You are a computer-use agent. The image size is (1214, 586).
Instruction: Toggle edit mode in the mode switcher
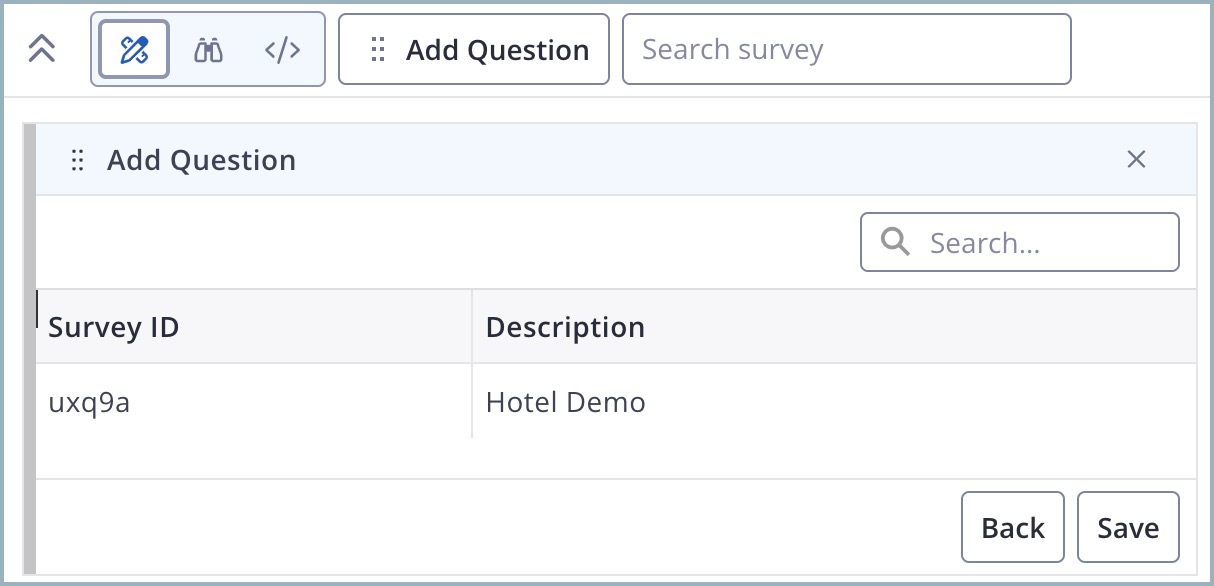pos(133,48)
